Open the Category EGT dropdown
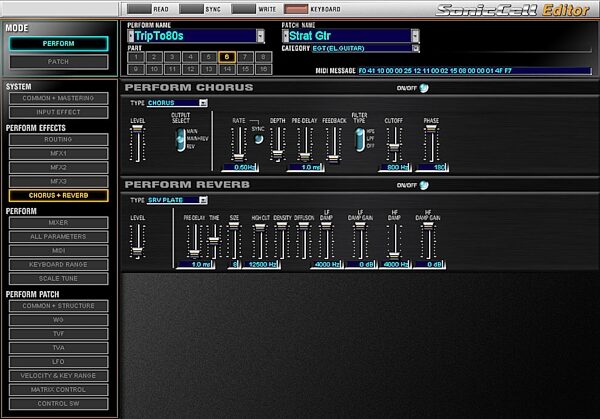 point(416,48)
